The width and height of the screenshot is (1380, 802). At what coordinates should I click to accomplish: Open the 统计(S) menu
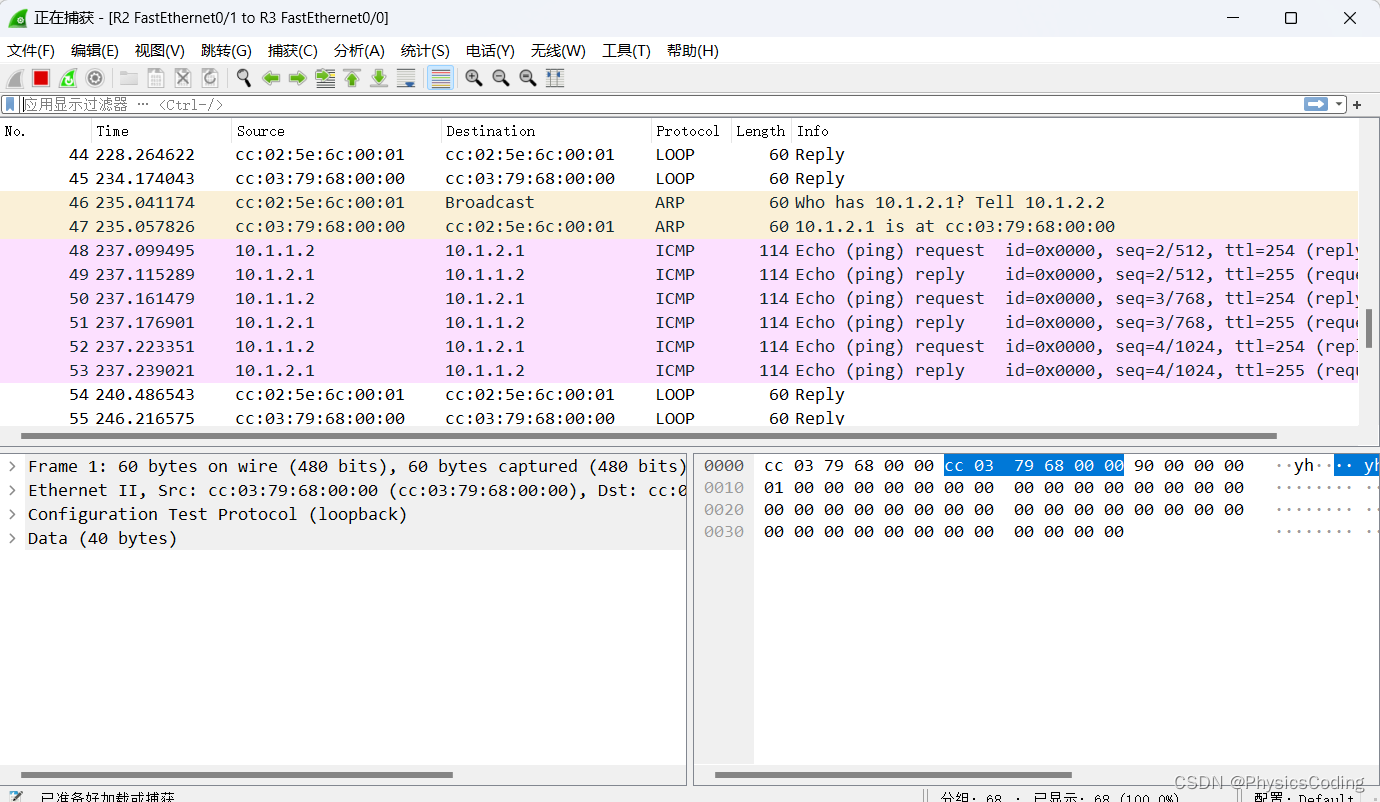[424, 51]
